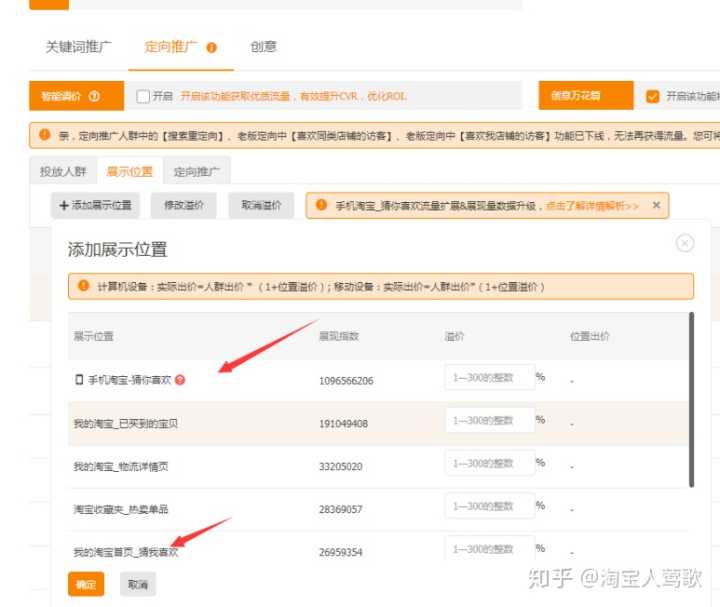This screenshot has height=607, width=720.
Task: Click 溢价 input for 我的淘宝_已买到的宝贝
Action: pos(489,421)
